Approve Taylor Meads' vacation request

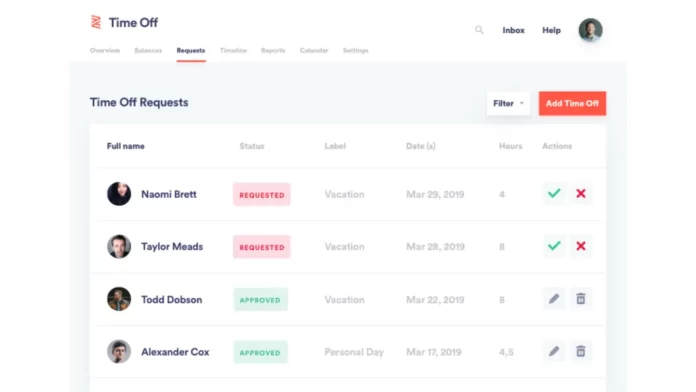(x=554, y=246)
